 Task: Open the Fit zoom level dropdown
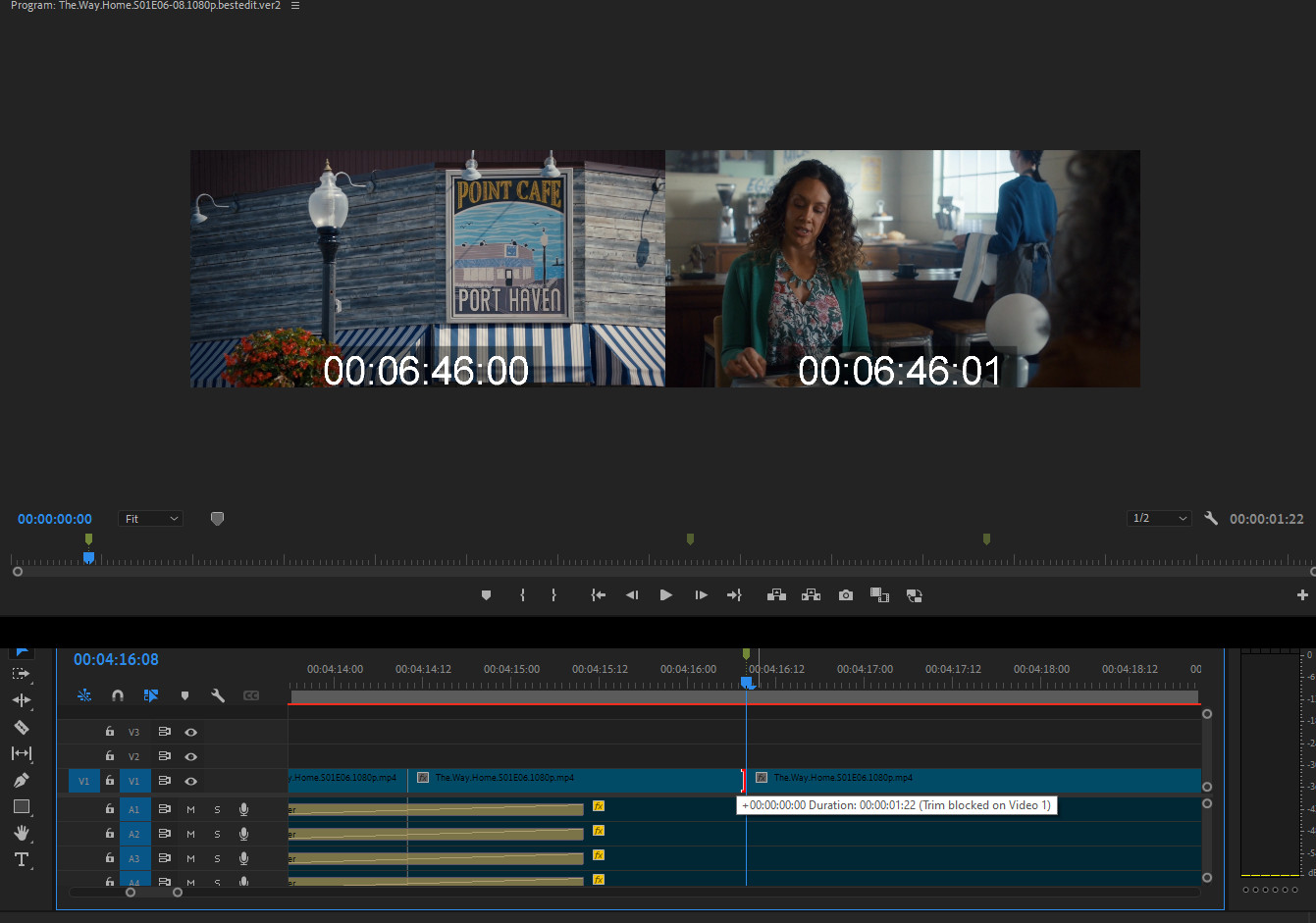151,519
